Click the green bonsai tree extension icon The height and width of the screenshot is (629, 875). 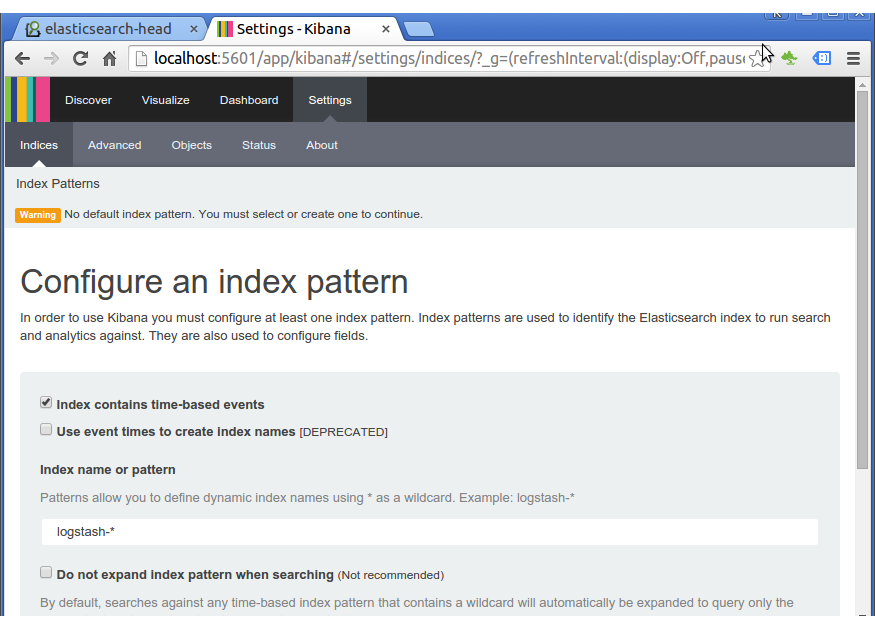(x=790, y=58)
